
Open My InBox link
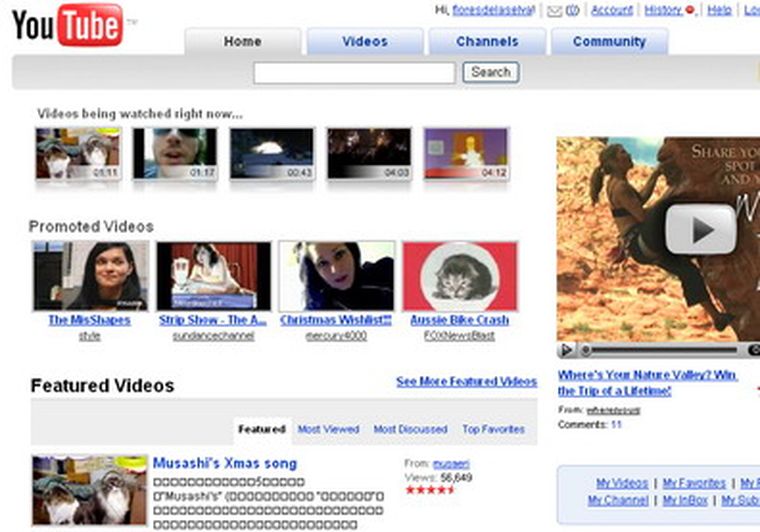(x=685, y=500)
